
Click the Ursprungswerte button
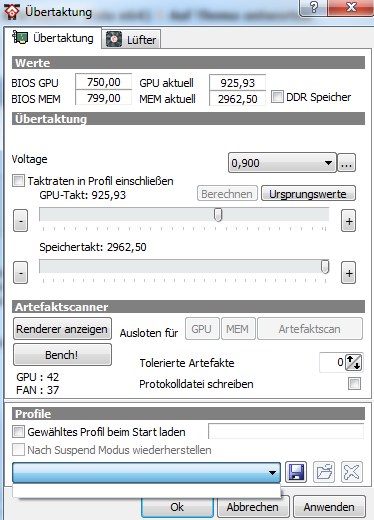tap(308, 194)
